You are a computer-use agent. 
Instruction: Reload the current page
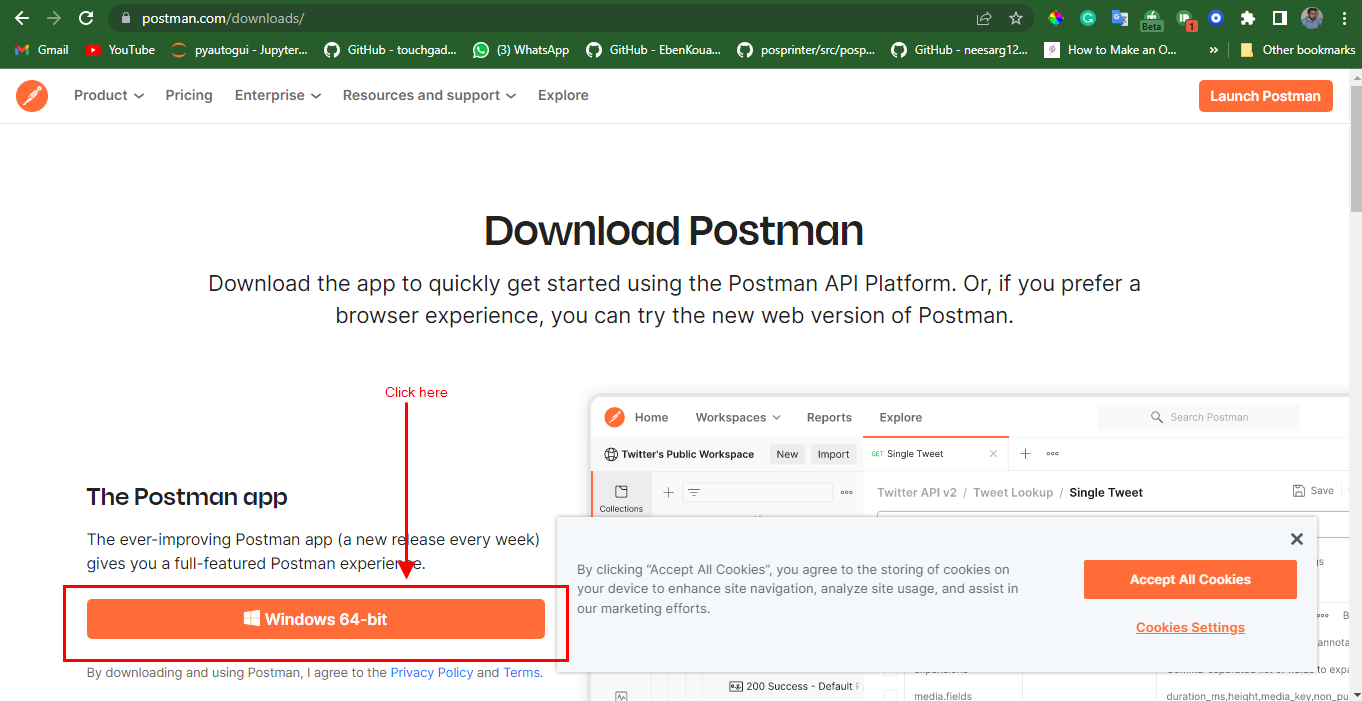[86, 17]
